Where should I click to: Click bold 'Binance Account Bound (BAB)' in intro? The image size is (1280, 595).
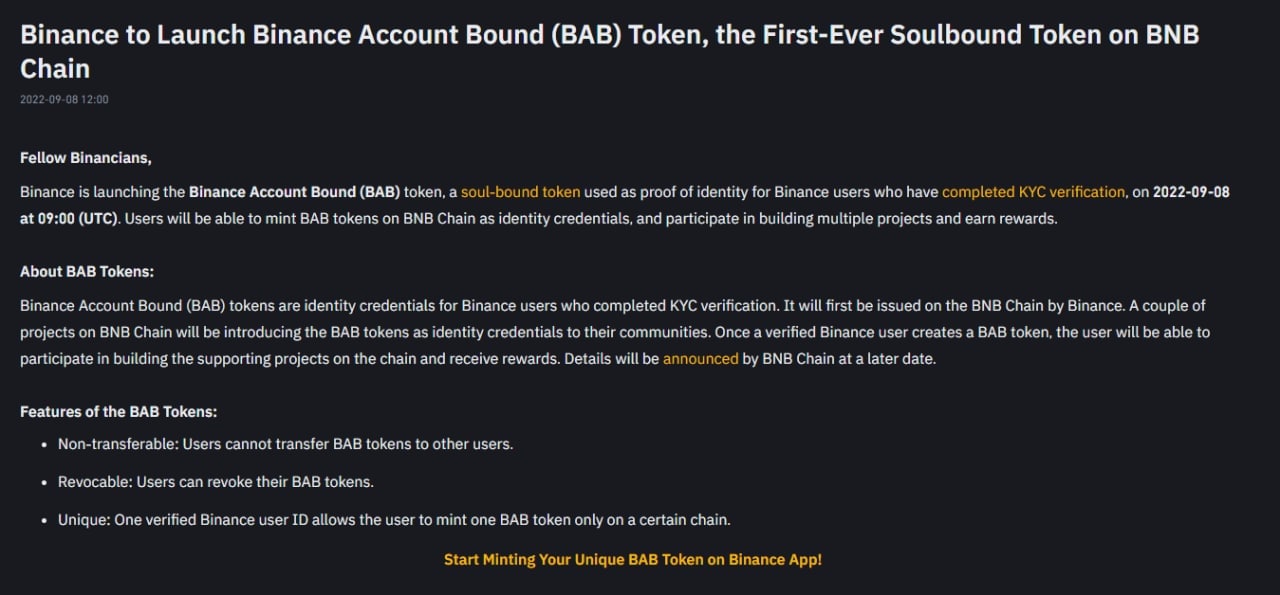pos(294,192)
